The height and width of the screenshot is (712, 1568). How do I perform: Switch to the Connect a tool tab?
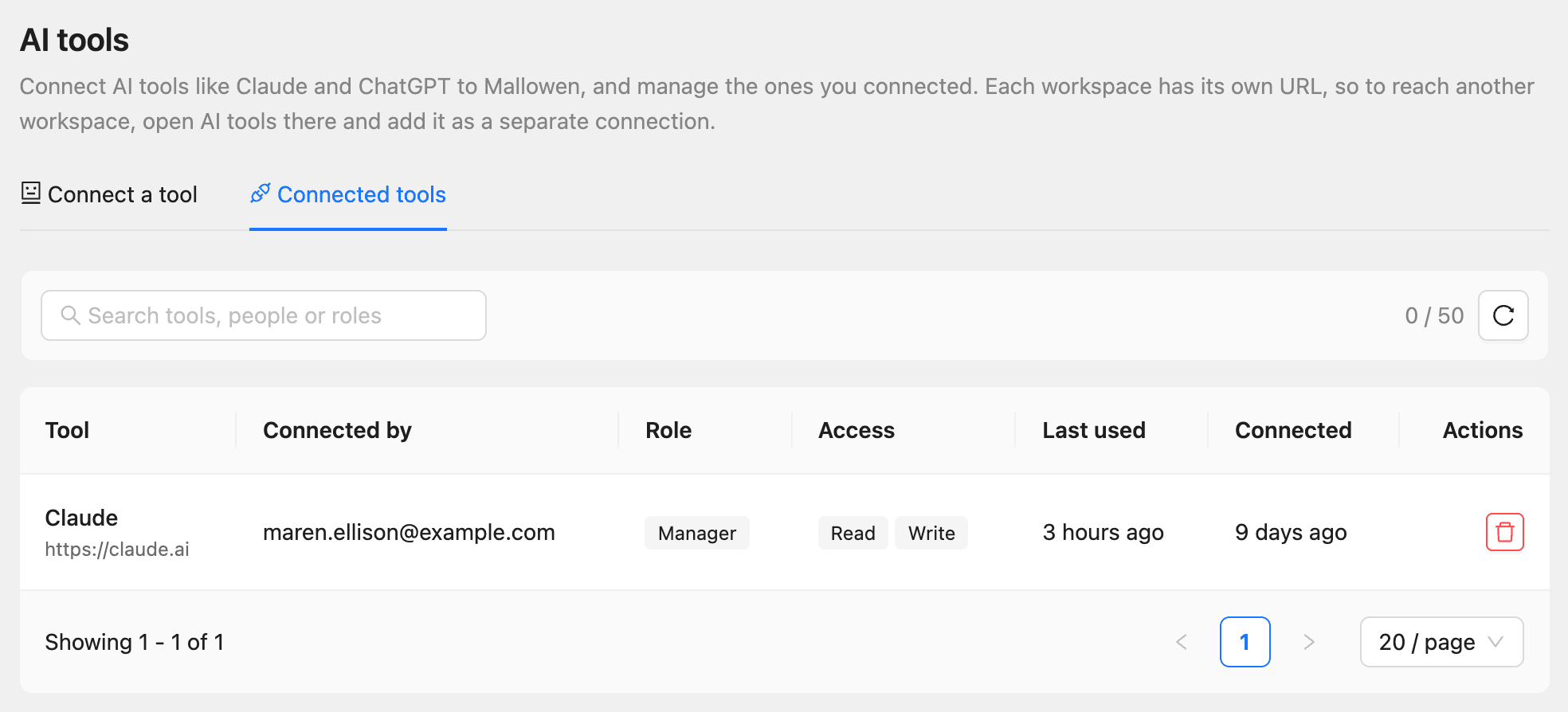109,194
